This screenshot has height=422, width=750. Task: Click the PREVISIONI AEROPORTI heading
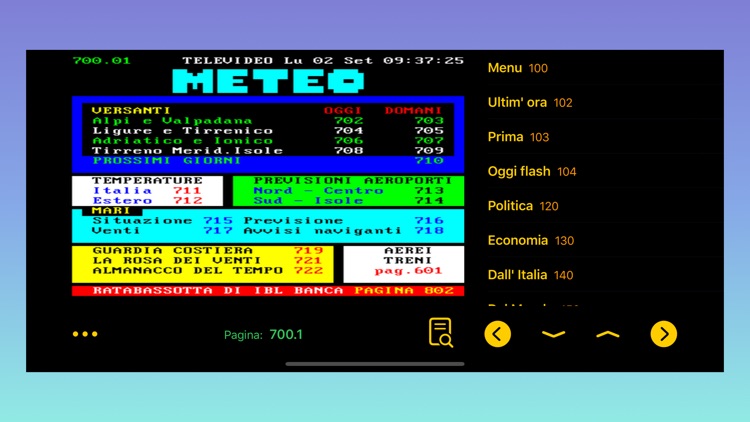point(353,180)
